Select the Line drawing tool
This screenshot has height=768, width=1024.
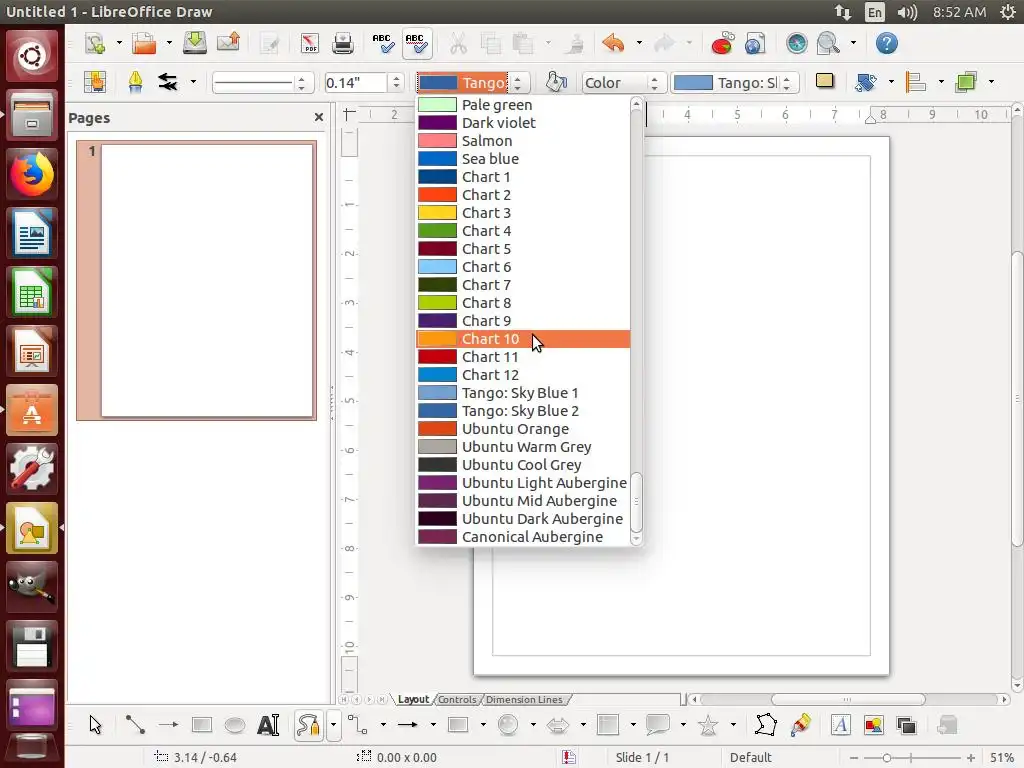(135, 724)
